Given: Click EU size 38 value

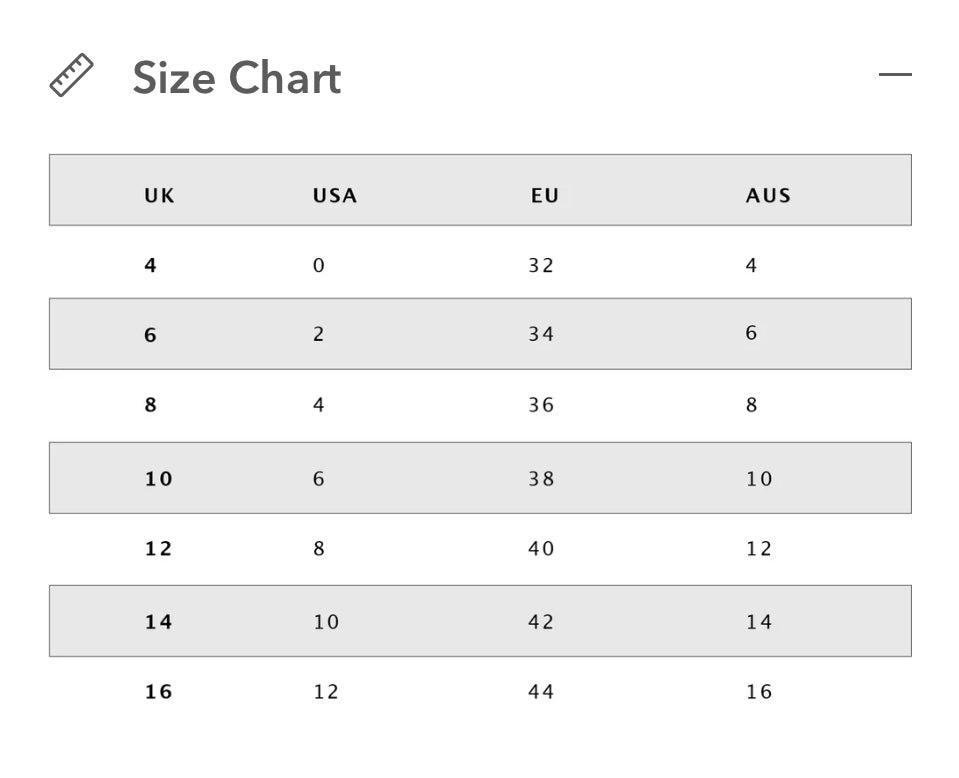Looking at the screenshot, I should tap(541, 479).
